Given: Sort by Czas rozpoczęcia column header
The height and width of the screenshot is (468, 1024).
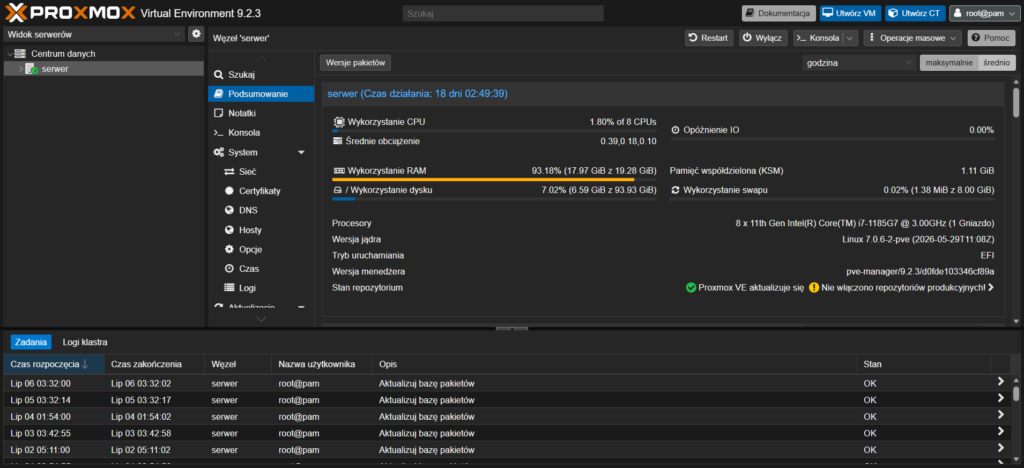Looking at the screenshot, I should 54,364.
